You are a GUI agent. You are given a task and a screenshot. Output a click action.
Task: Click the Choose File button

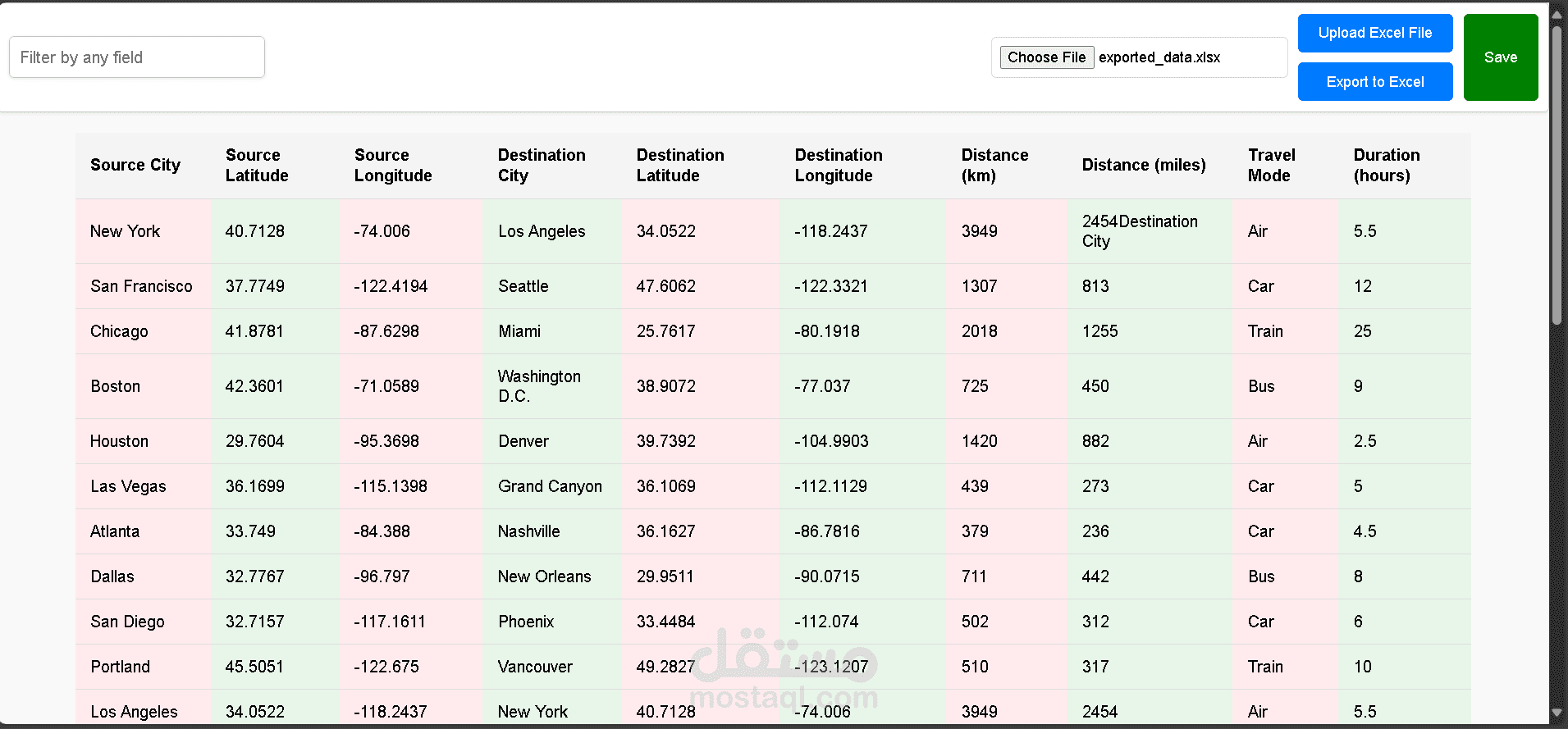tap(1046, 57)
